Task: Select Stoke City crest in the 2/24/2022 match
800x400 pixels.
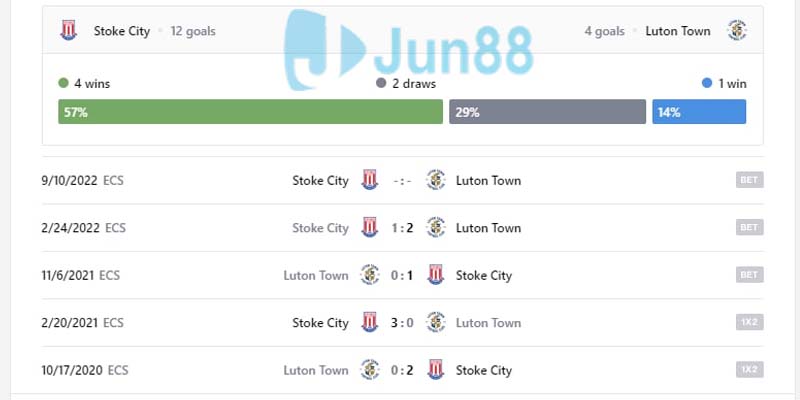Action: pyautogui.click(x=370, y=228)
